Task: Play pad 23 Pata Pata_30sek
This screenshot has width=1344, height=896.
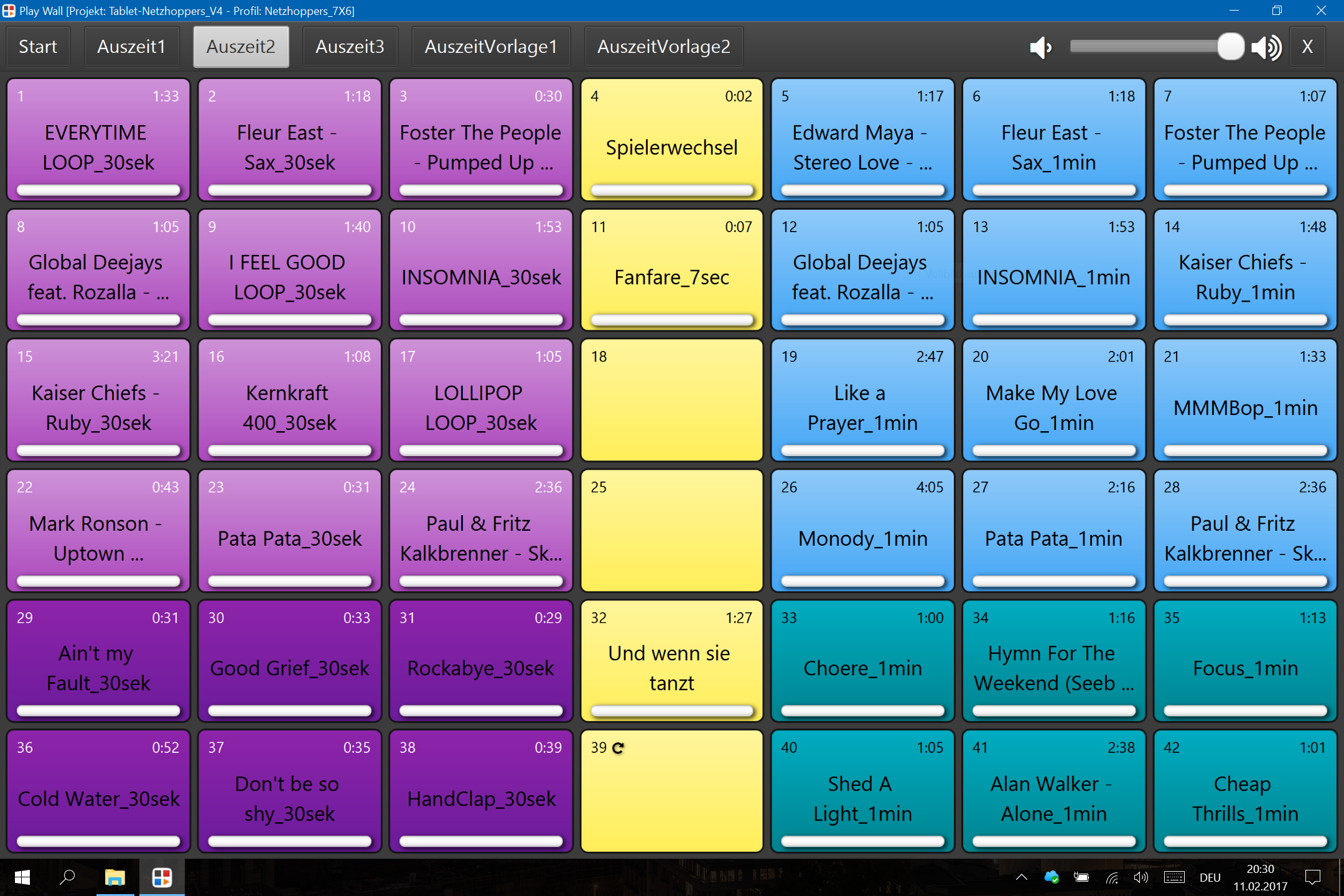Action: (x=289, y=531)
